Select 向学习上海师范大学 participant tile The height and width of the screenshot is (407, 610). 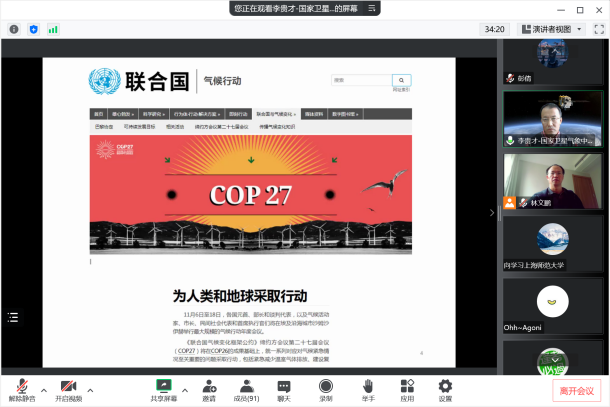point(553,243)
